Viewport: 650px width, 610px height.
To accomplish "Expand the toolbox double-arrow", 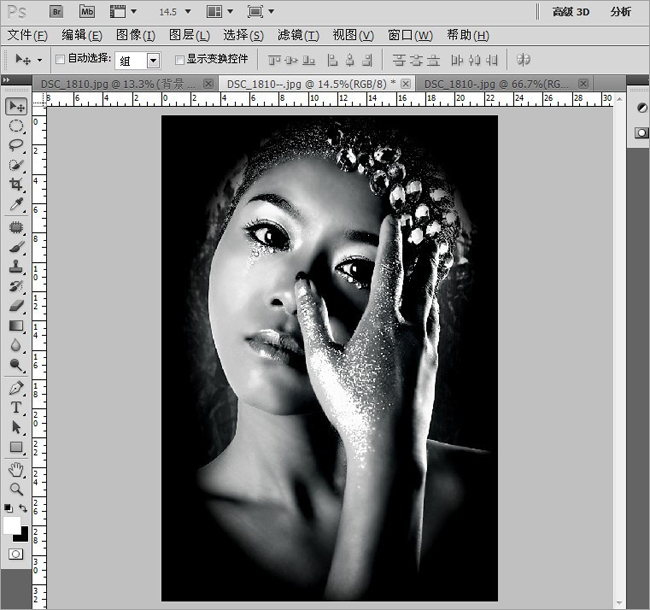I will pos(6,79).
